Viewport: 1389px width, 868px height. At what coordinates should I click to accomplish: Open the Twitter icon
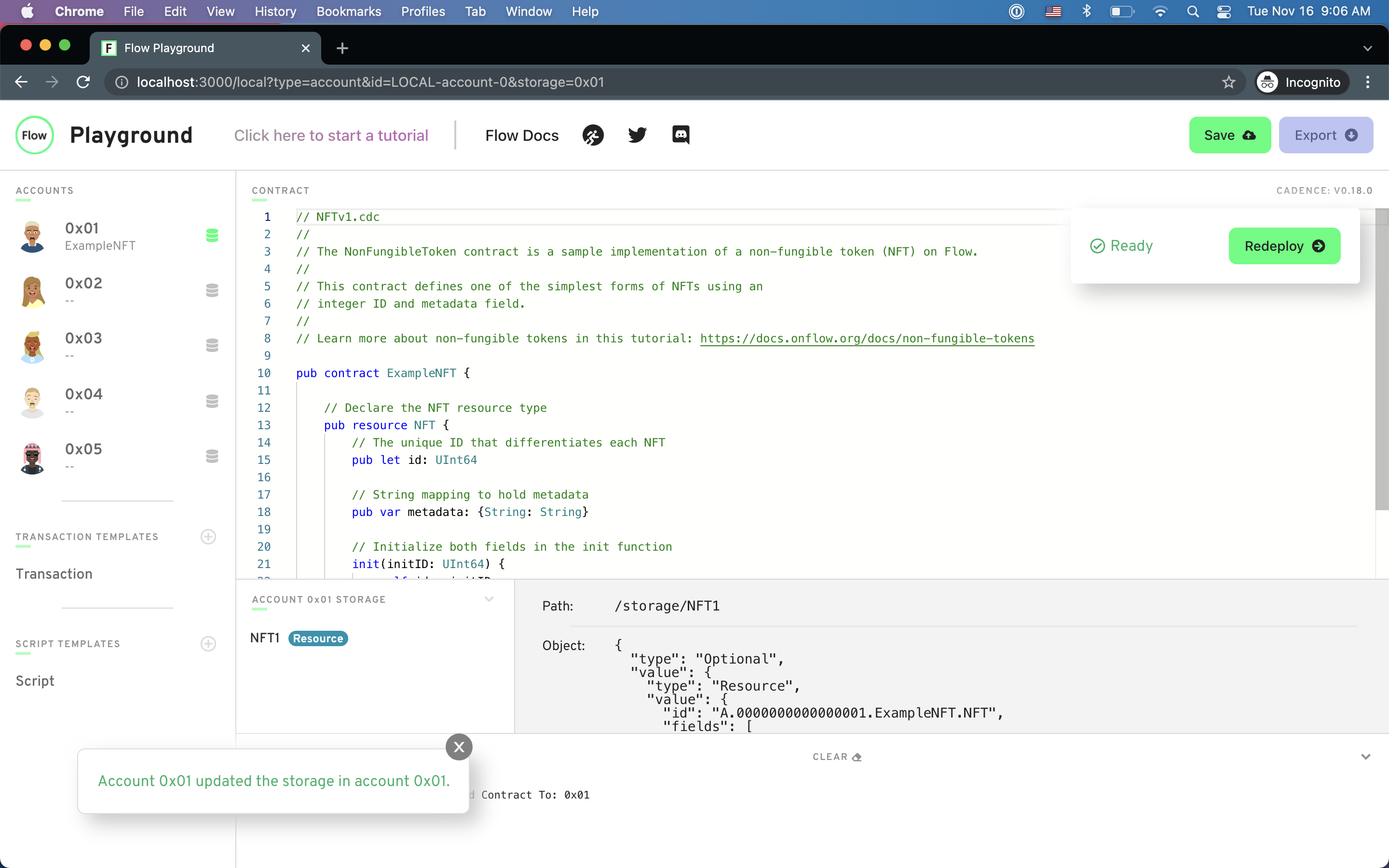click(x=637, y=135)
